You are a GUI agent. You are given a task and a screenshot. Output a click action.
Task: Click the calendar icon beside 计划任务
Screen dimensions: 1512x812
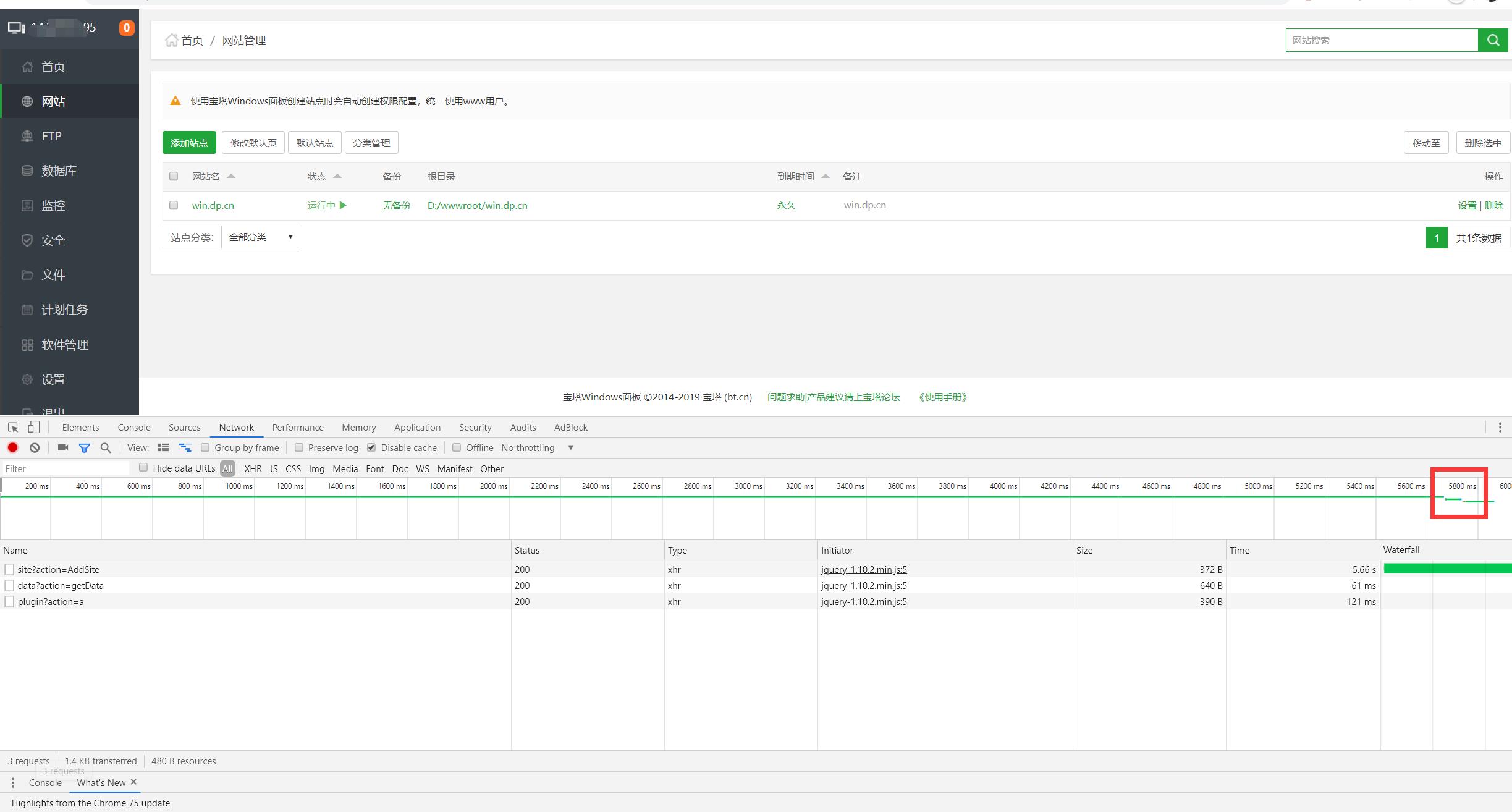[x=27, y=310]
